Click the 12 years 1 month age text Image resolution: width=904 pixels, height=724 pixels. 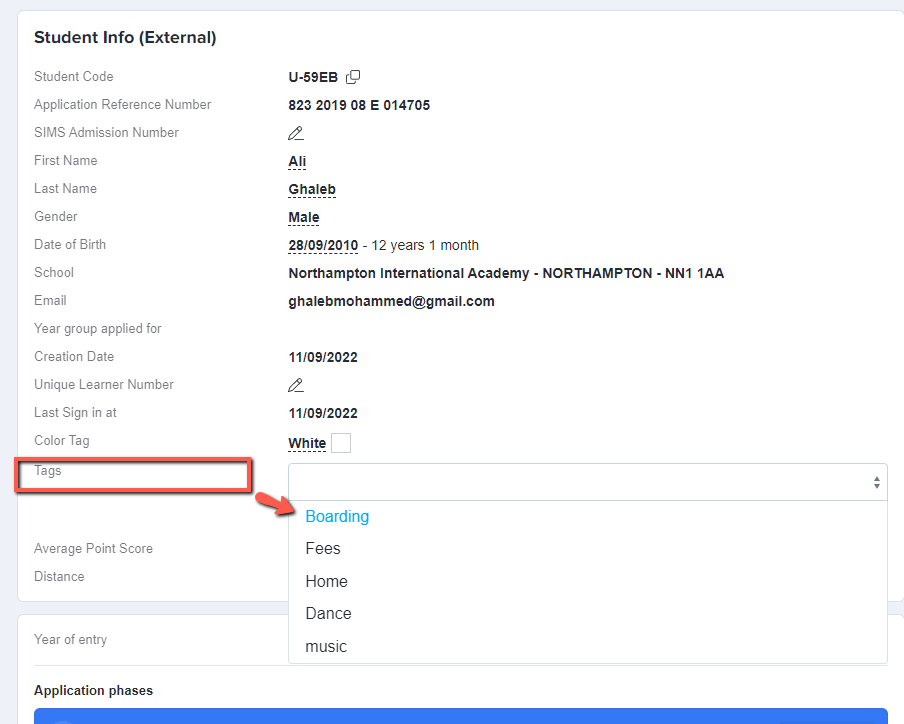tap(425, 246)
